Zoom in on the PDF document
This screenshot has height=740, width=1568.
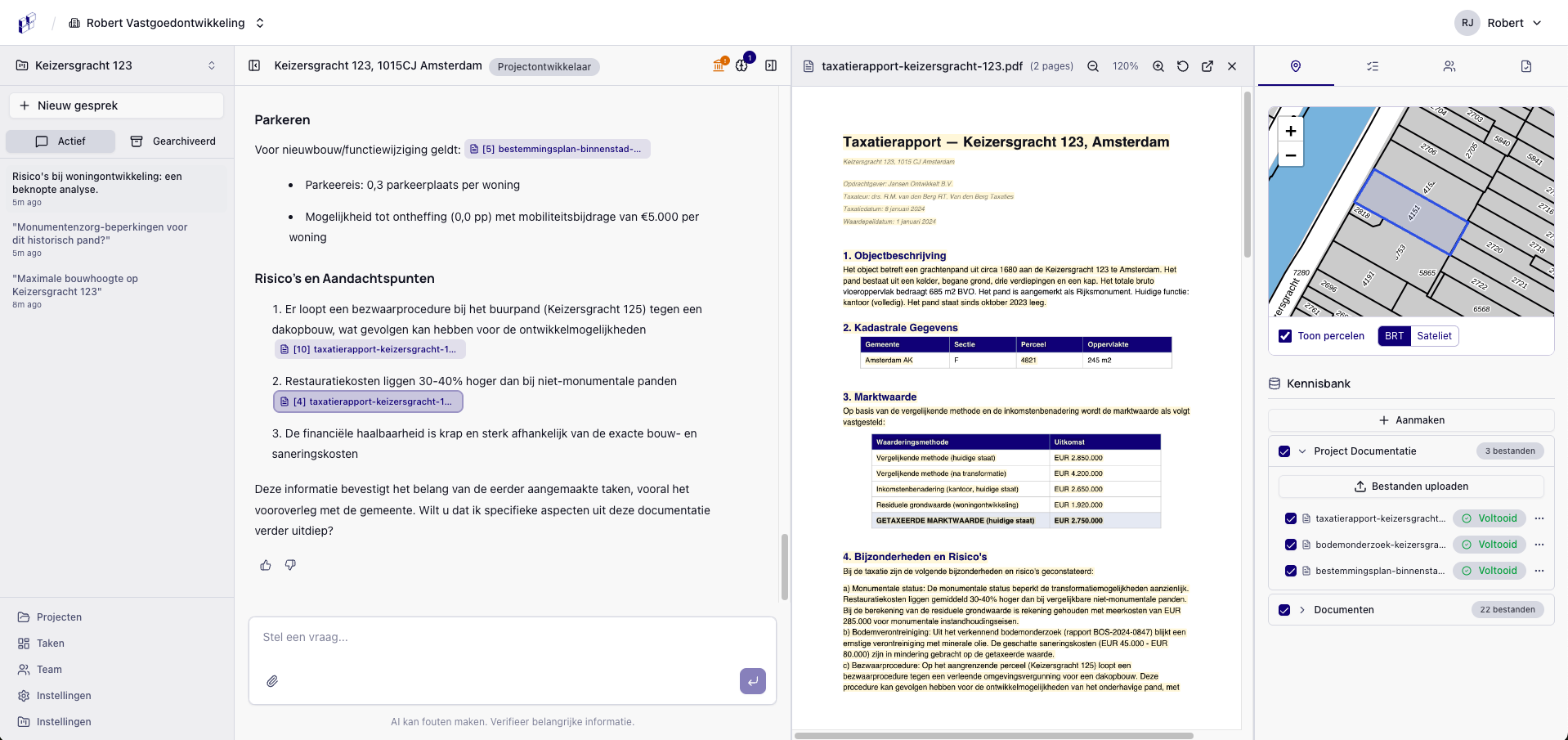[1158, 66]
